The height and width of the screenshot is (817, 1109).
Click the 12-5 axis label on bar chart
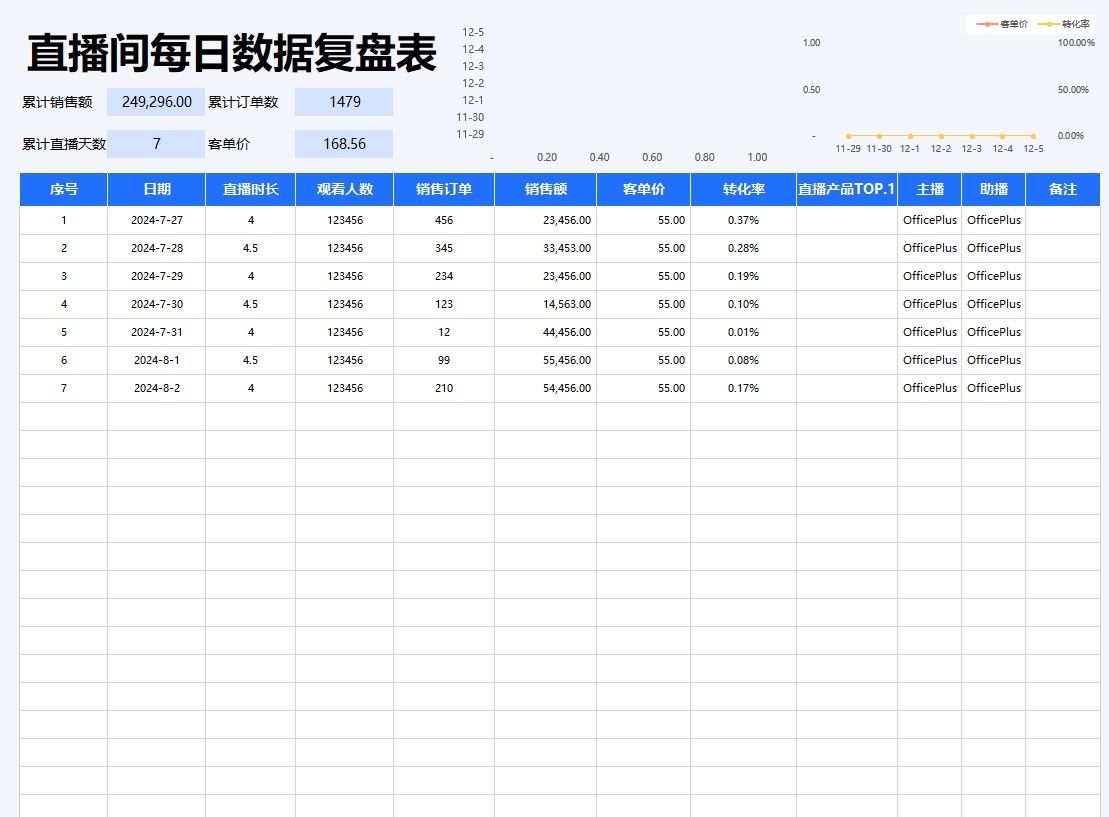pyautogui.click(x=473, y=33)
